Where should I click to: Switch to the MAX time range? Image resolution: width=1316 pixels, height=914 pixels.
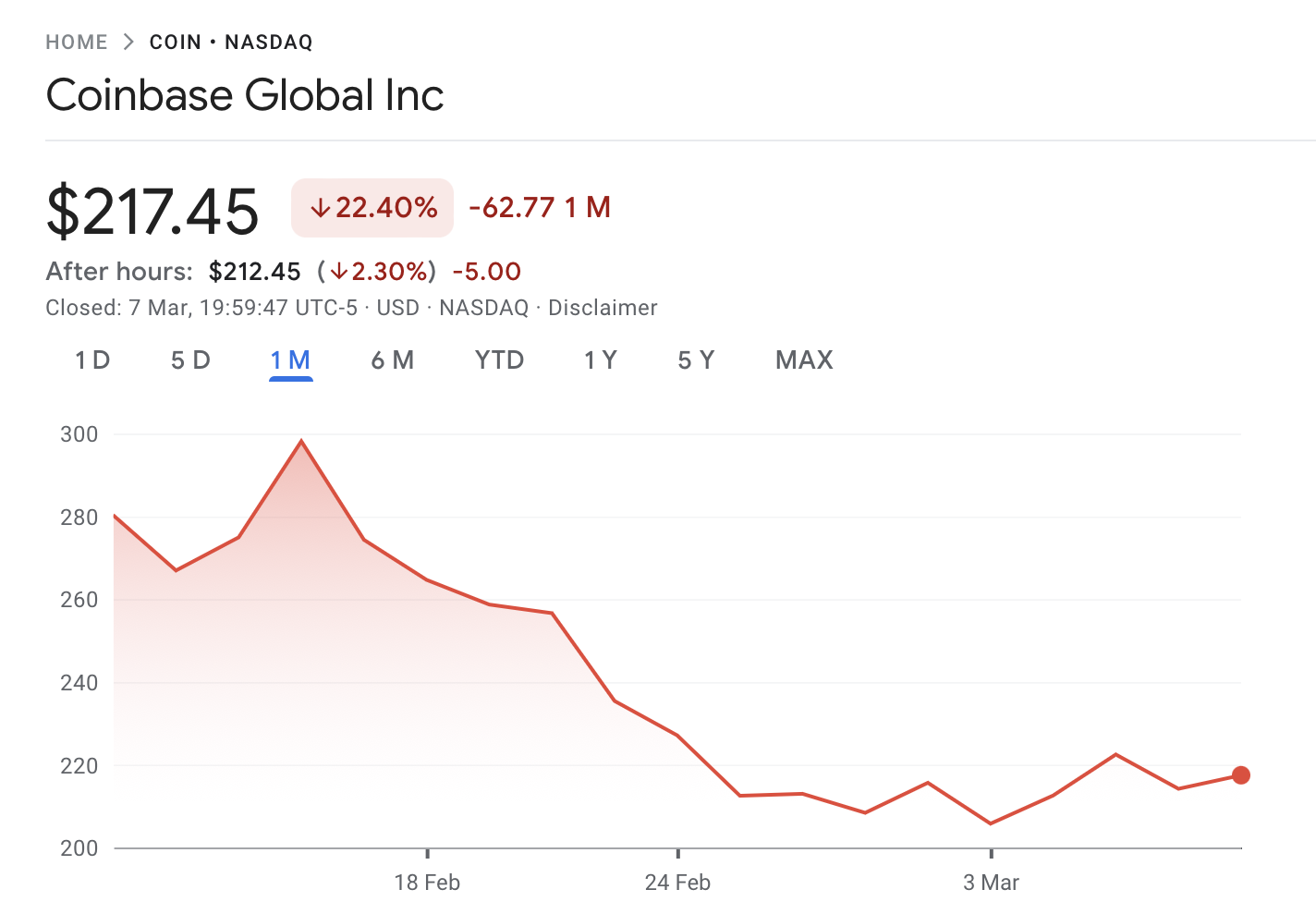point(803,360)
